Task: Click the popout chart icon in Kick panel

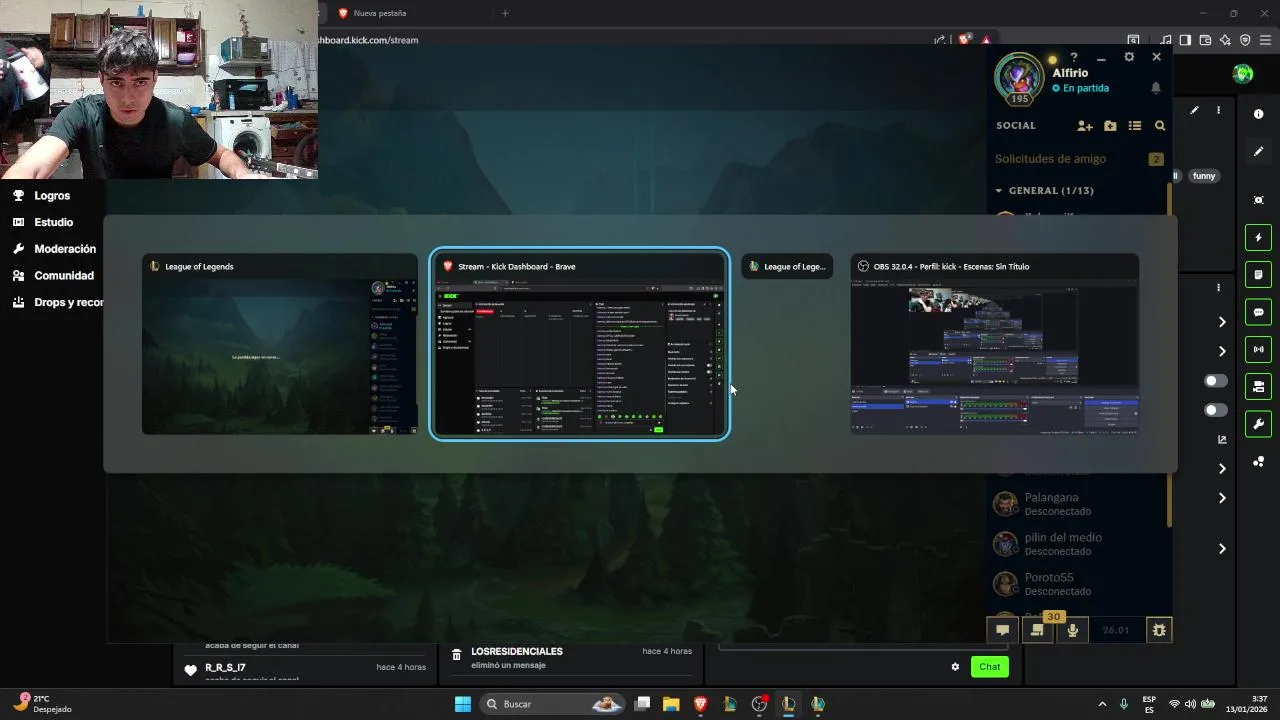Action: [1222, 439]
